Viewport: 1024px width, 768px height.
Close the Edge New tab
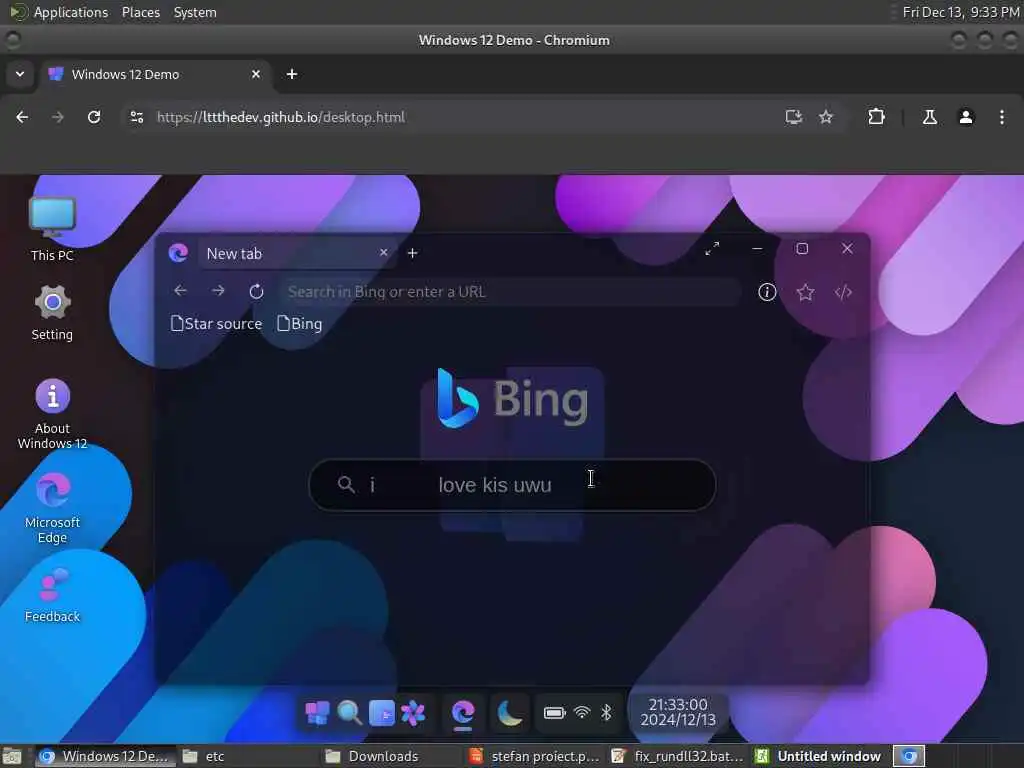(x=383, y=252)
